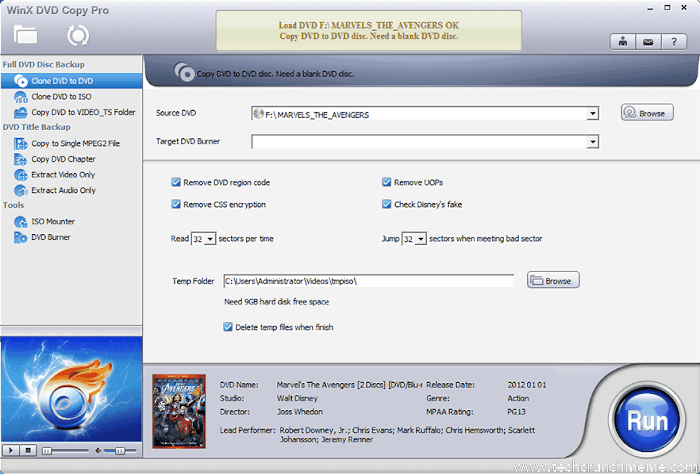700x475 pixels.
Task: Click the Copy DVD to VIDEO_TS Folder icon
Action: tap(21, 112)
